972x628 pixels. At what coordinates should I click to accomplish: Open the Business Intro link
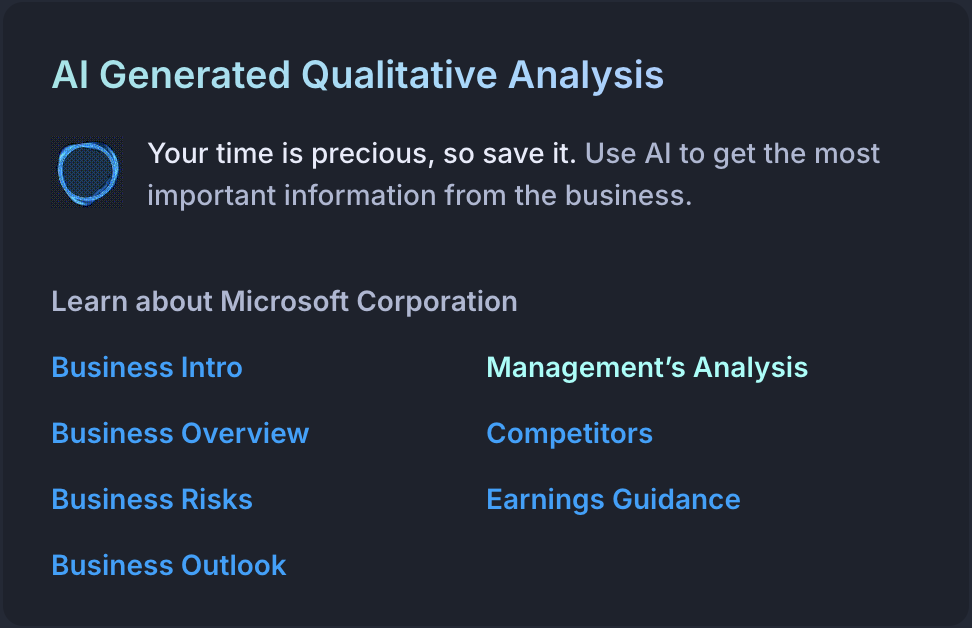tap(147, 368)
